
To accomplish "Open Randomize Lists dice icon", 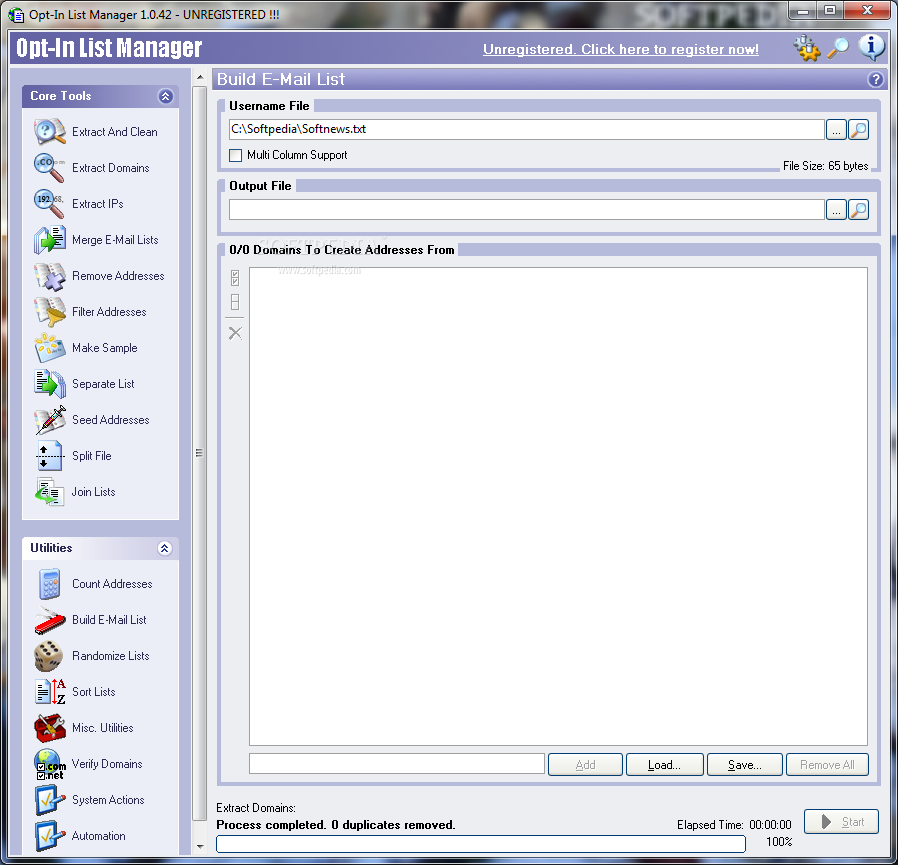I will [x=49, y=656].
